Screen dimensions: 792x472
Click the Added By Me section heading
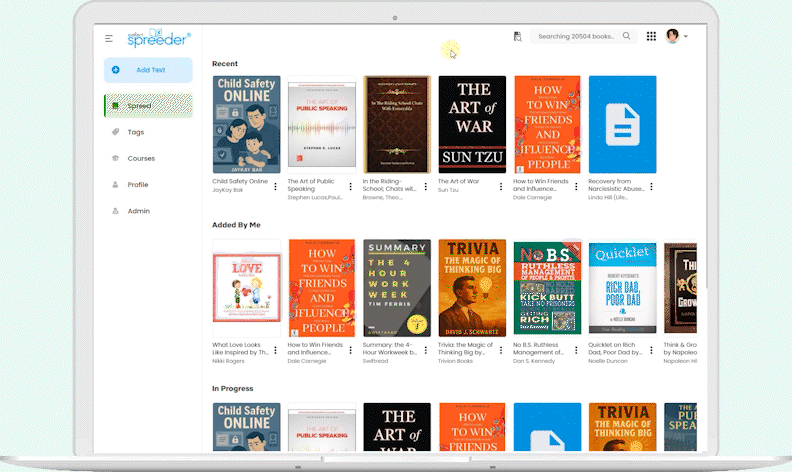coord(236,225)
